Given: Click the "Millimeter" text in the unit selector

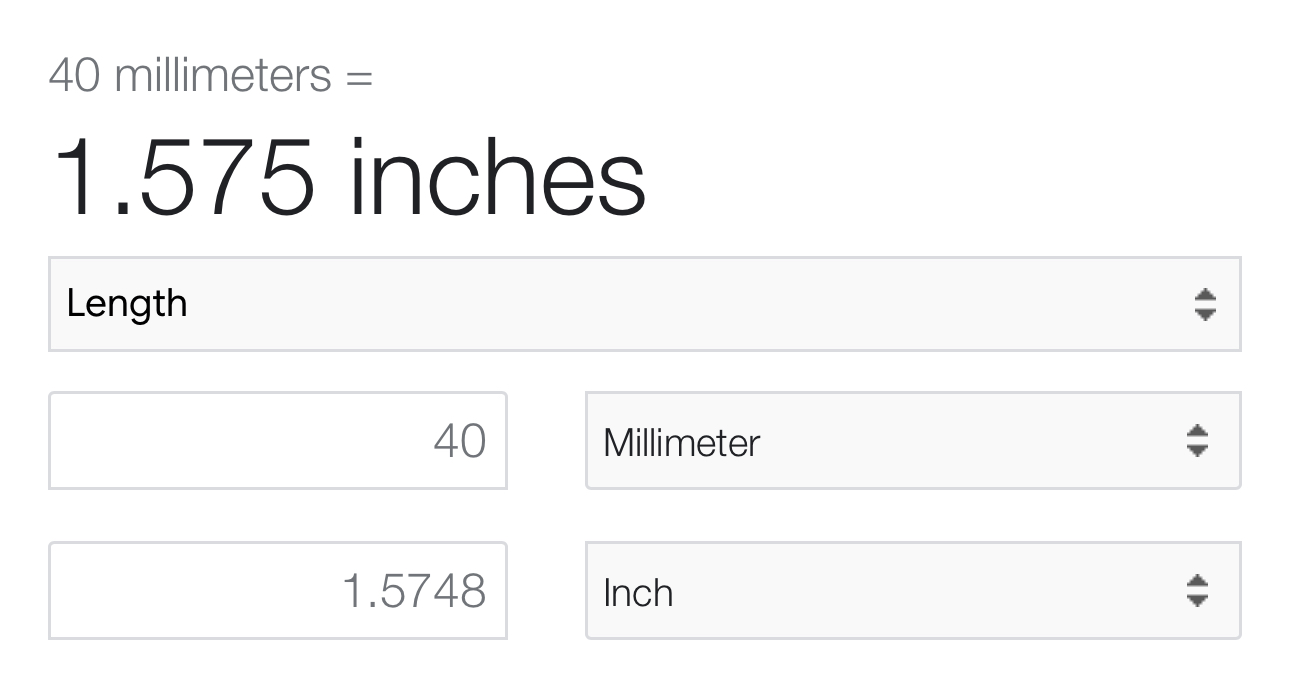Looking at the screenshot, I should (x=682, y=442).
